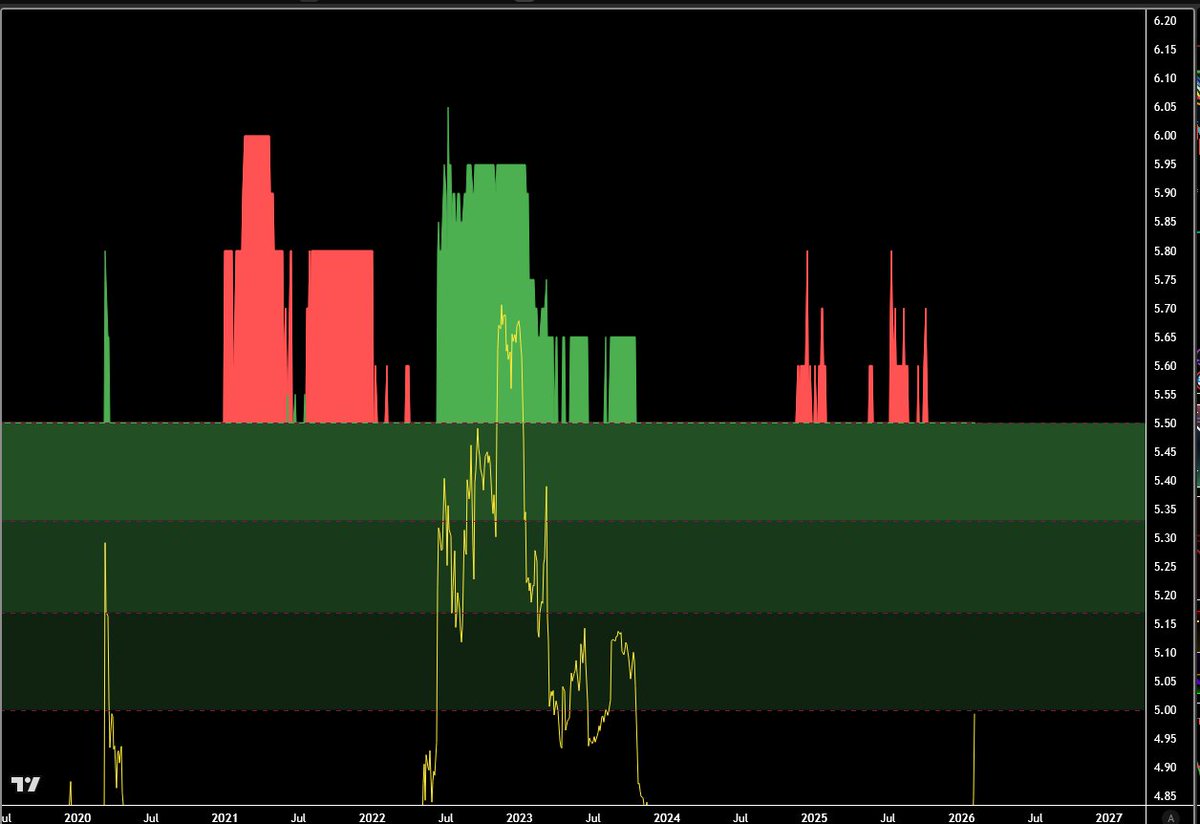Select the 6.20 price axis label
This screenshot has width=1200, height=824.
tap(1163, 20)
